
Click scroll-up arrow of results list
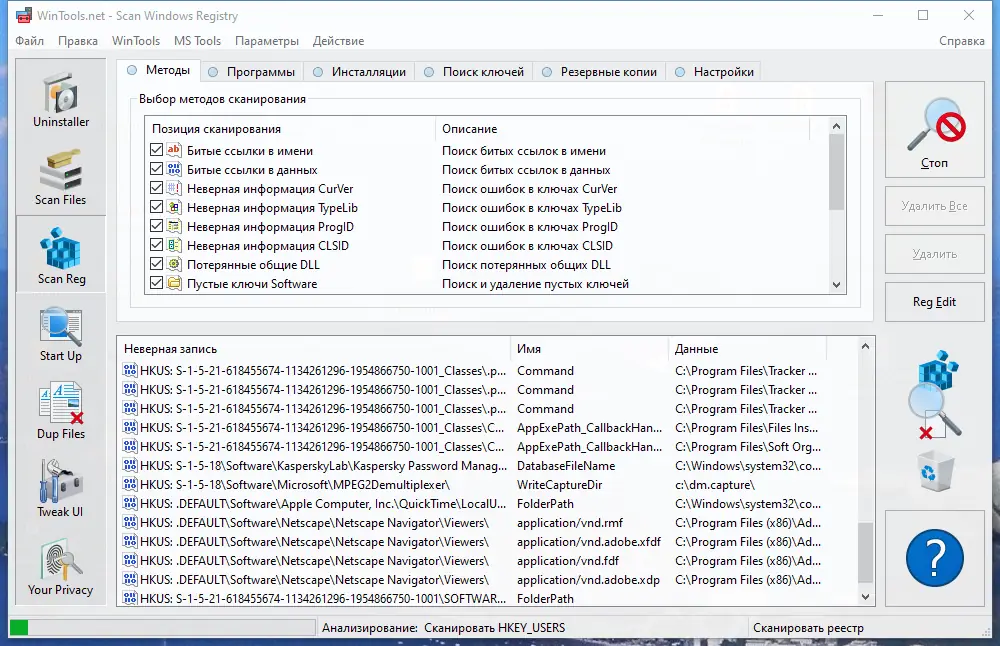click(865, 346)
